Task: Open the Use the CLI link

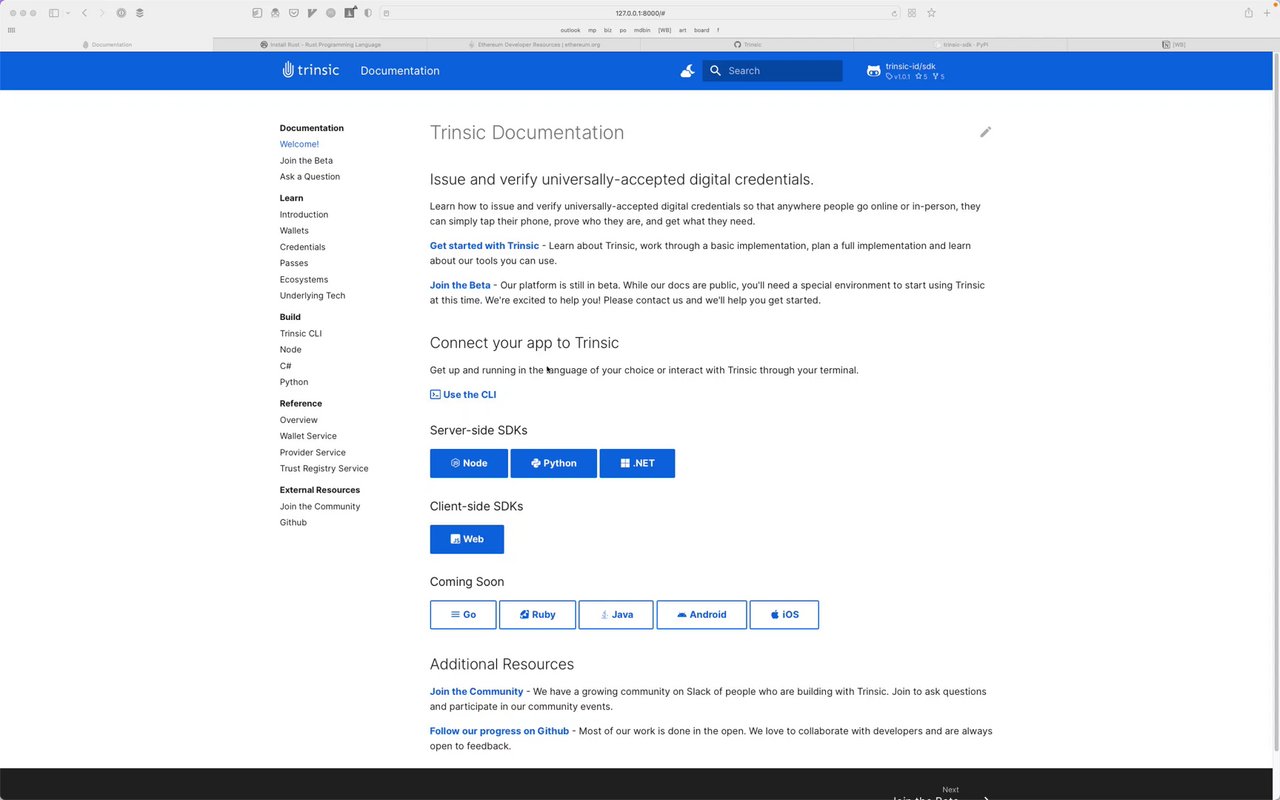Action: (463, 394)
